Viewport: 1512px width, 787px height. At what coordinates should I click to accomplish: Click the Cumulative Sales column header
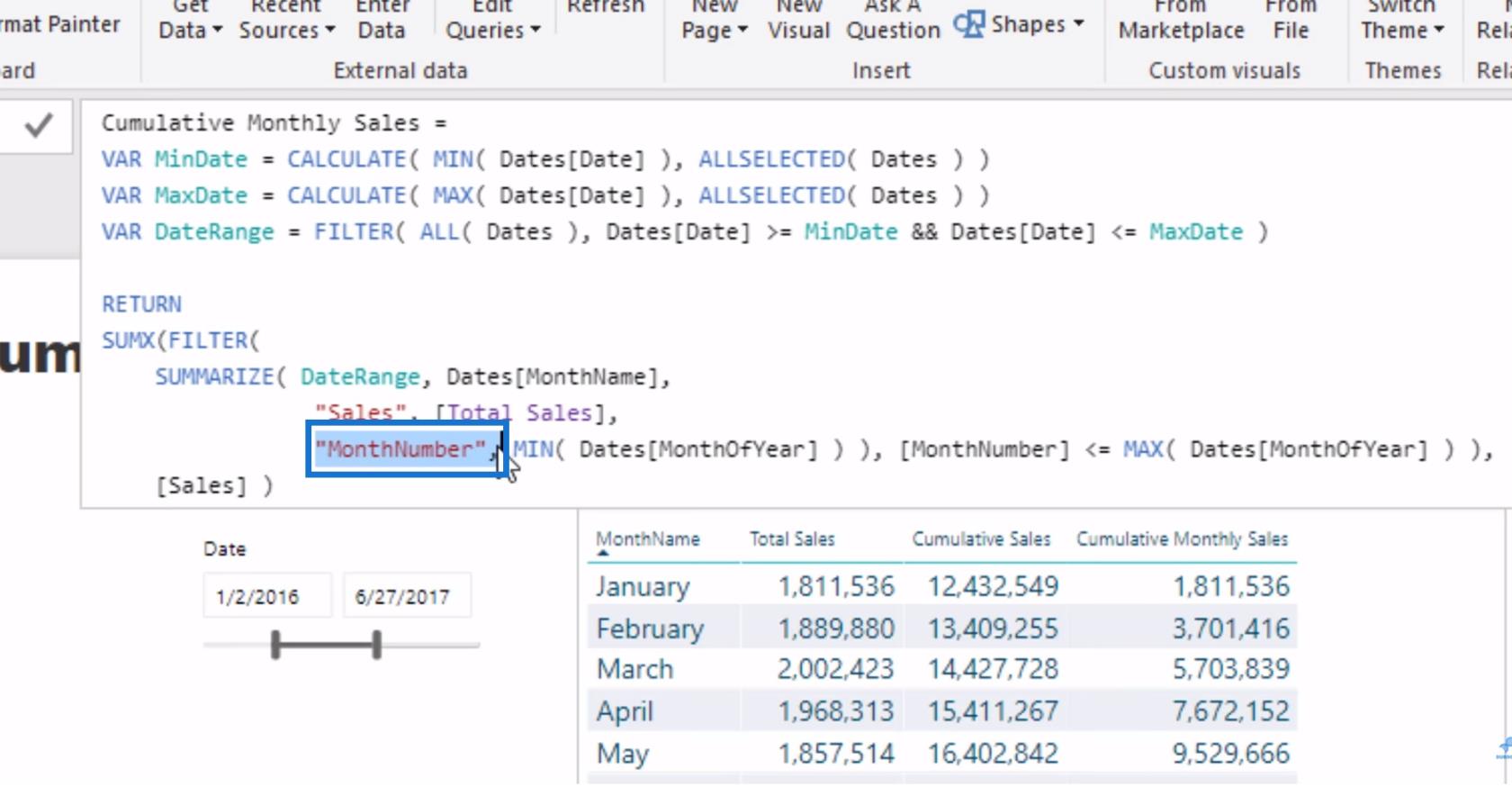(981, 539)
